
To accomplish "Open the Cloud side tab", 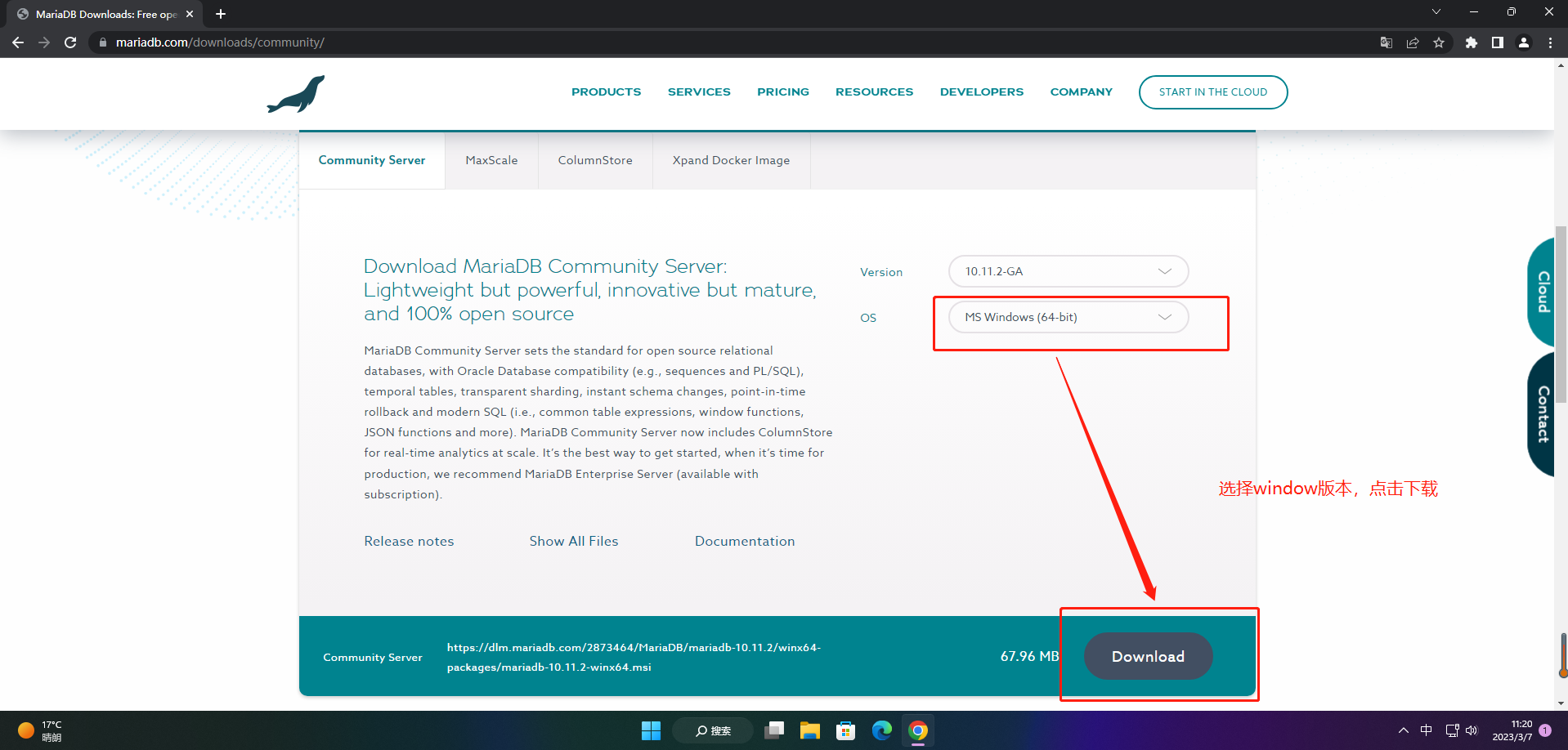I will (x=1542, y=292).
